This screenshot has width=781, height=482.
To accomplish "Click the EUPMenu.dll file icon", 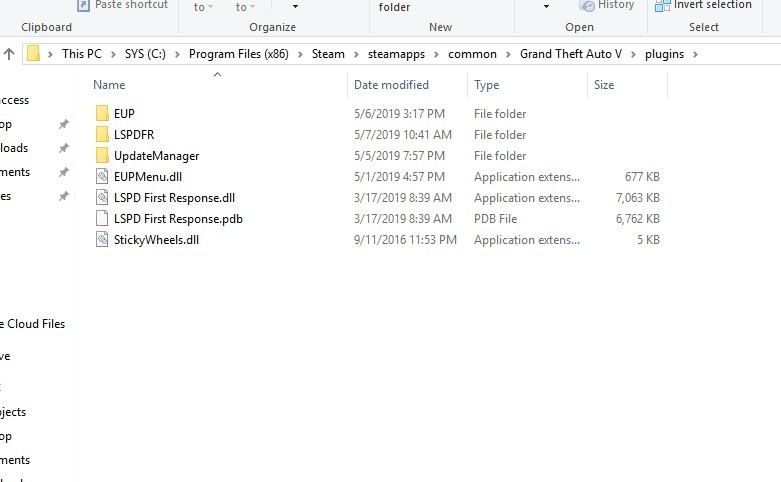I will tap(102, 176).
